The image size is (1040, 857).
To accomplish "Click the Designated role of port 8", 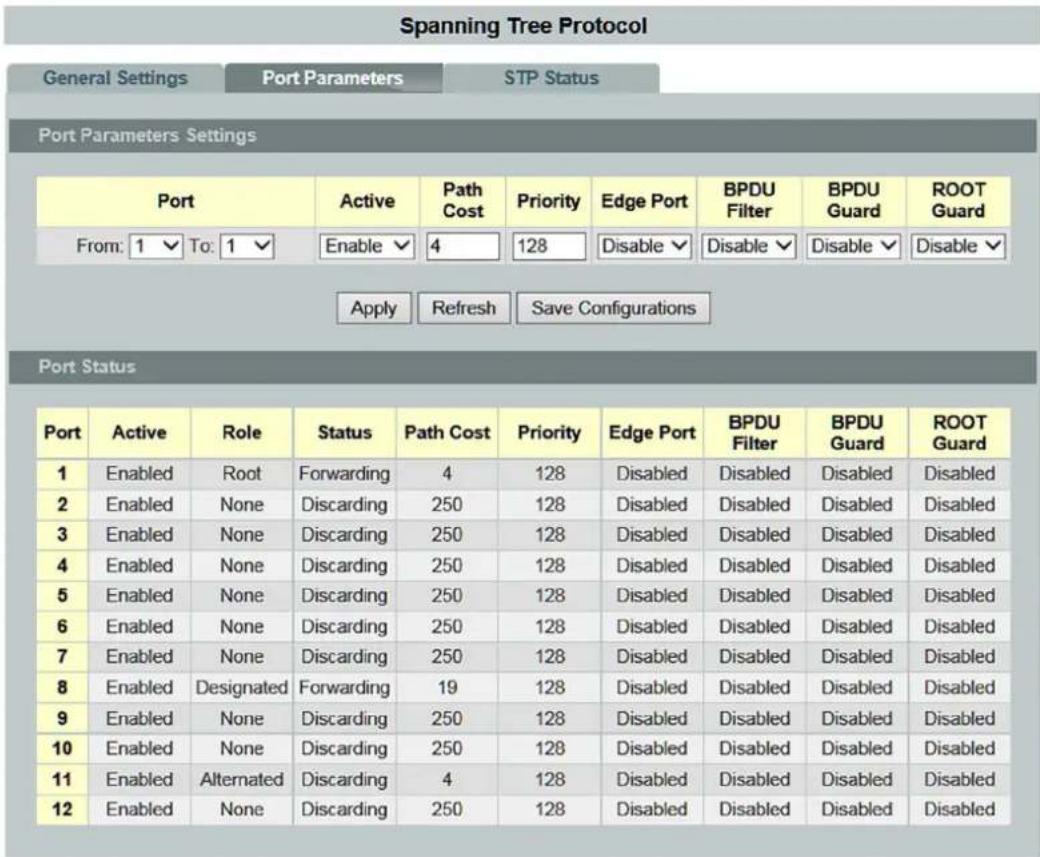I will point(241,687).
